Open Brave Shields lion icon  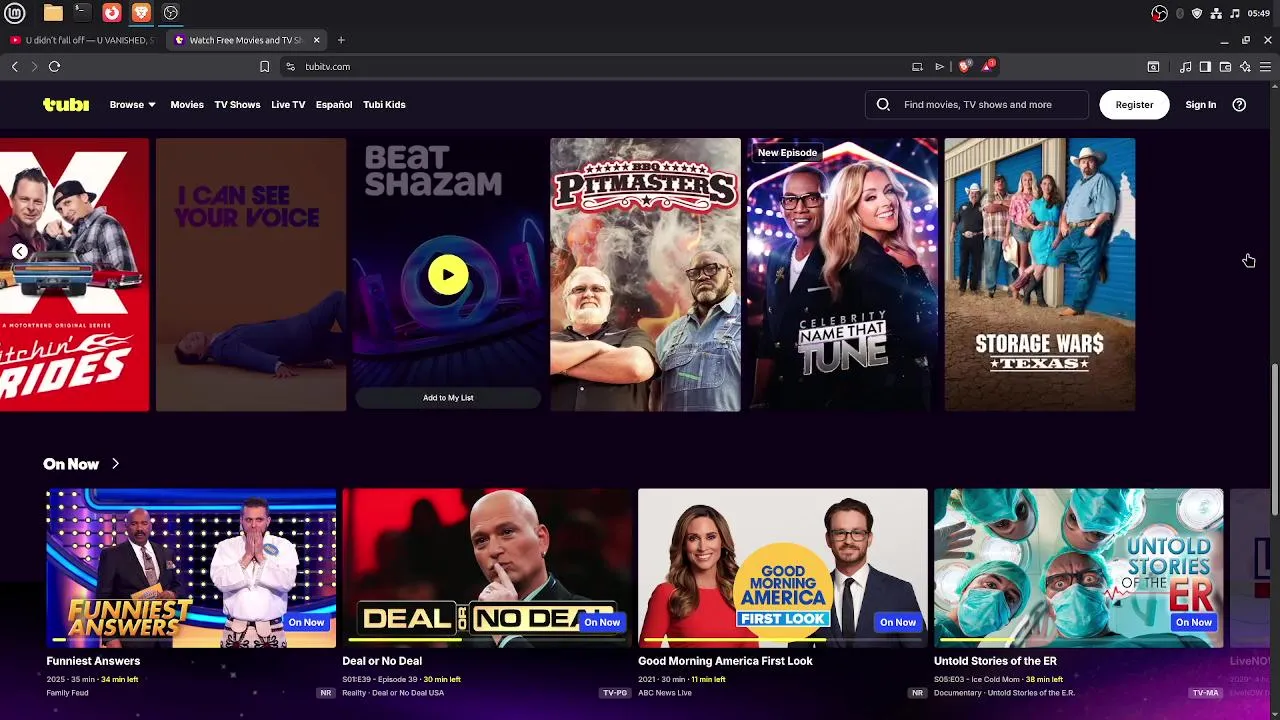(x=965, y=66)
